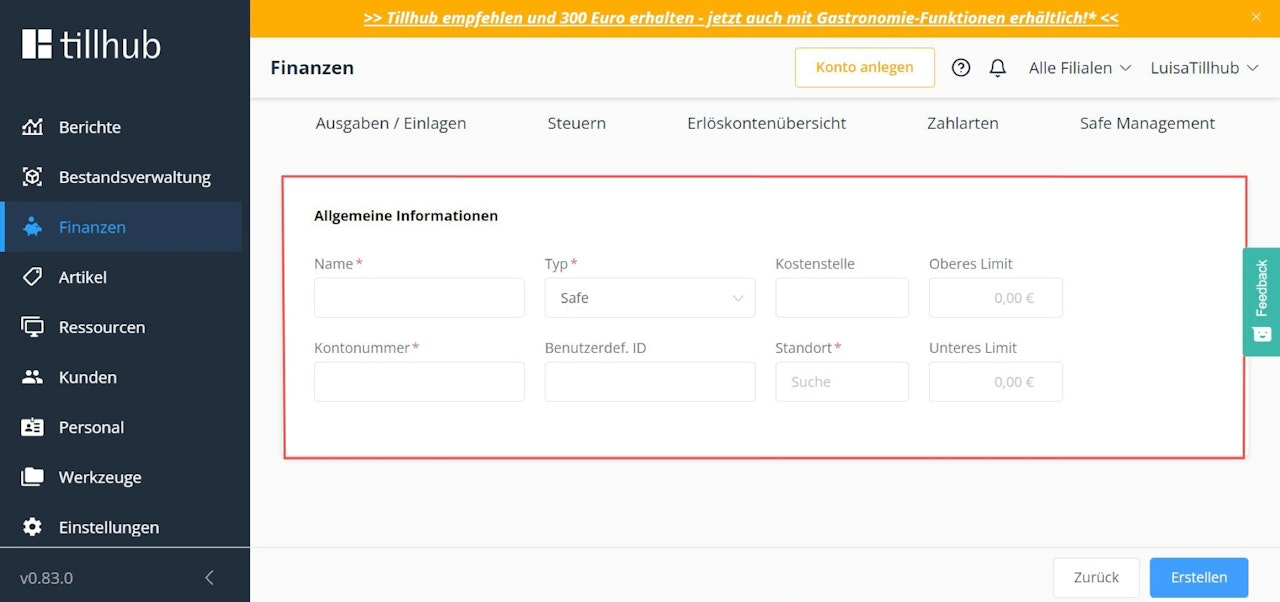Click the Bestandsverwaltung inventory icon
The width and height of the screenshot is (1280, 602).
33,177
